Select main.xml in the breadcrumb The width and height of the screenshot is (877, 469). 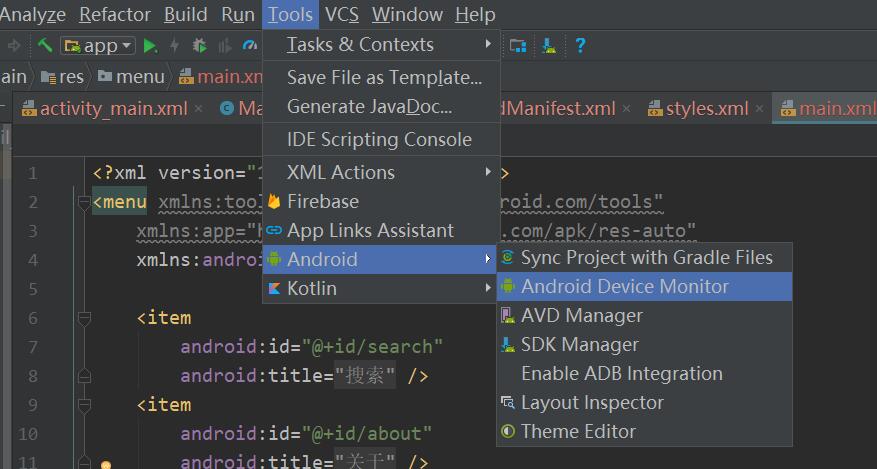(220, 77)
